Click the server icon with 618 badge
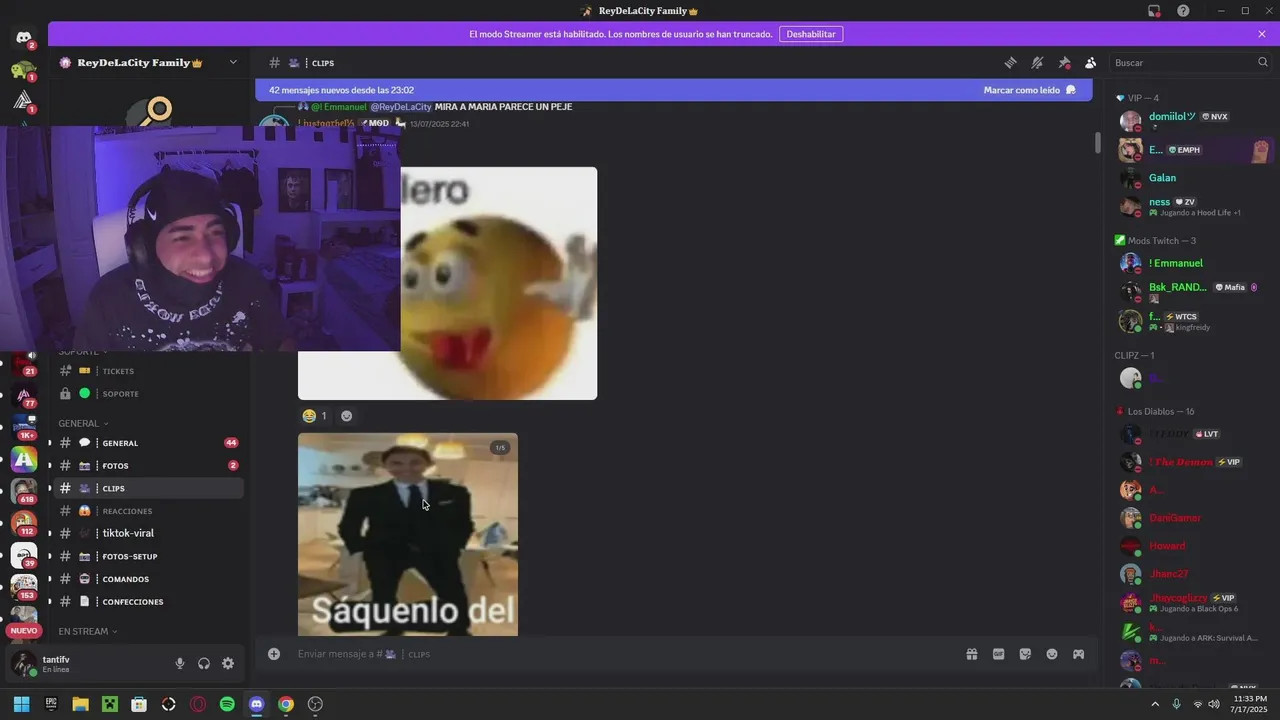Screen dimensions: 1280x720 (x=24, y=491)
